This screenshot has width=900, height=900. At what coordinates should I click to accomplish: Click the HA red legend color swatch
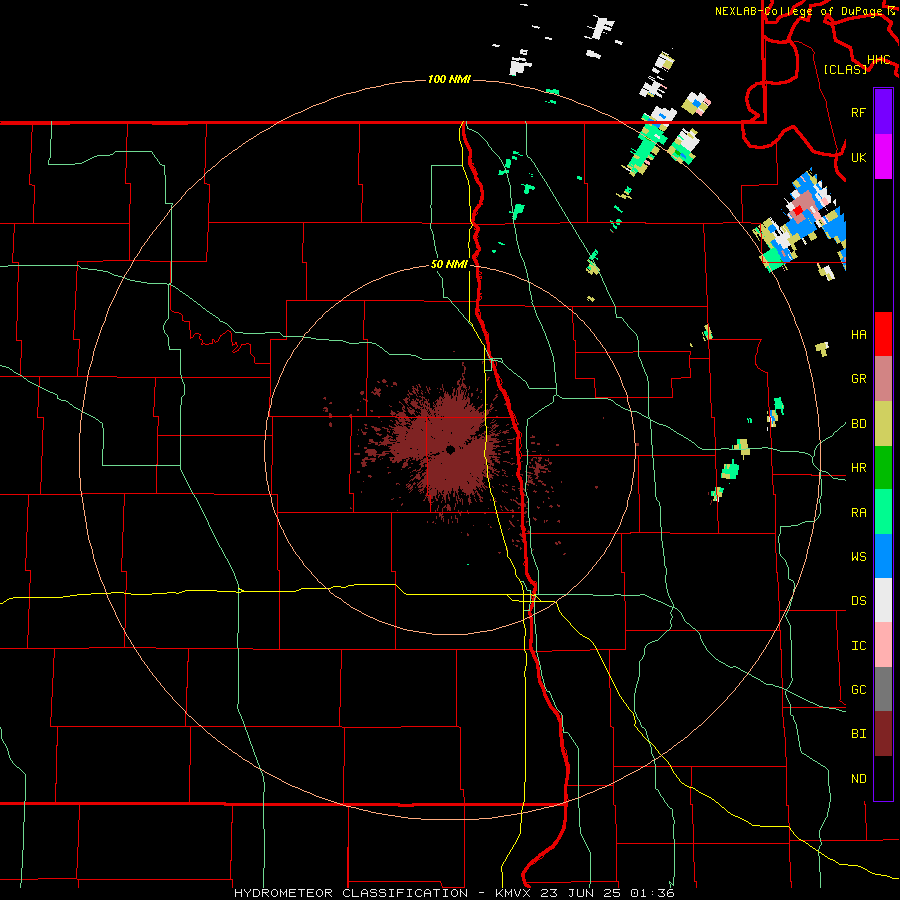coord(883,334)
